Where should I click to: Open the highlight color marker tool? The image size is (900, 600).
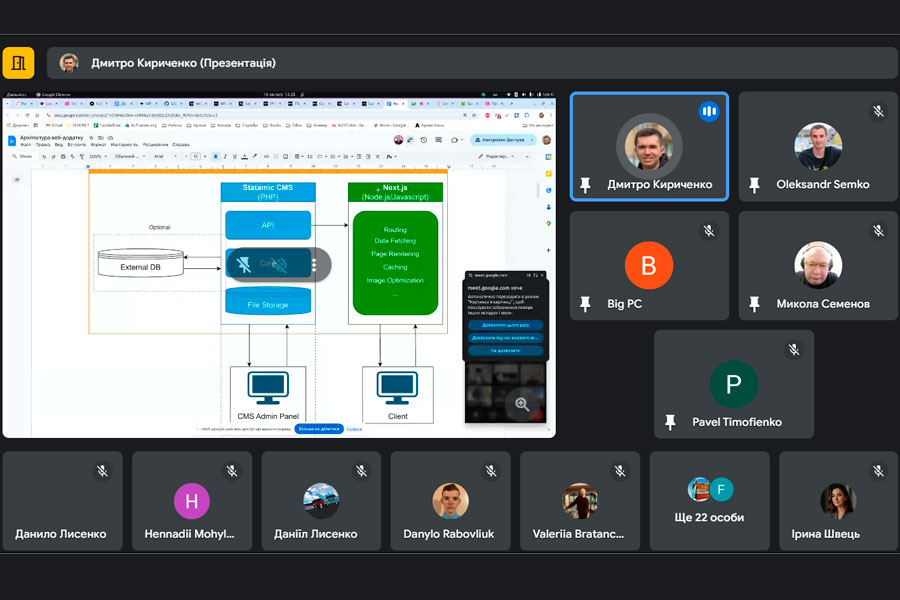(255, 156)
